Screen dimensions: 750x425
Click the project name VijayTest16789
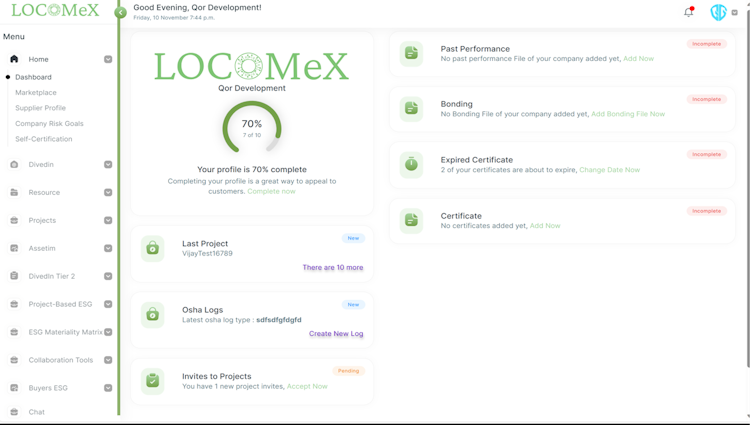pos(207,253)
